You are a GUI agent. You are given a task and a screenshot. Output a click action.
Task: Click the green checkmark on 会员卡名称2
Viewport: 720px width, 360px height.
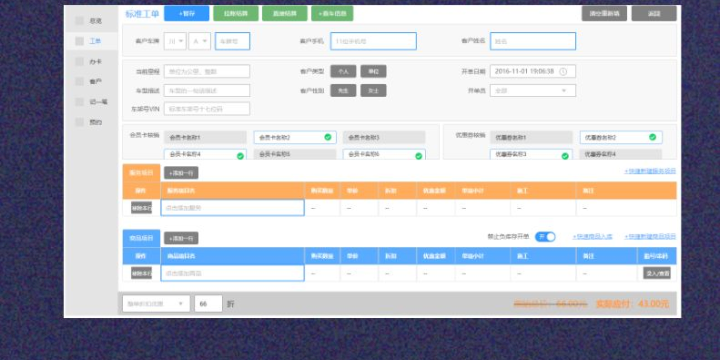click(328, 137)
